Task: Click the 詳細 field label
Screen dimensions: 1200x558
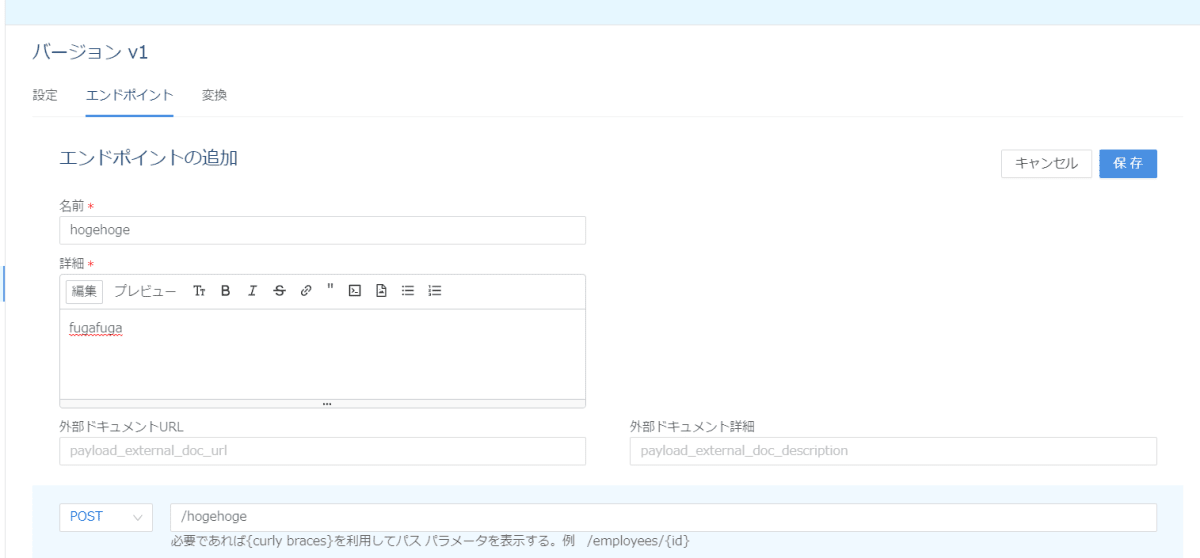Action: tap(73, 264)
